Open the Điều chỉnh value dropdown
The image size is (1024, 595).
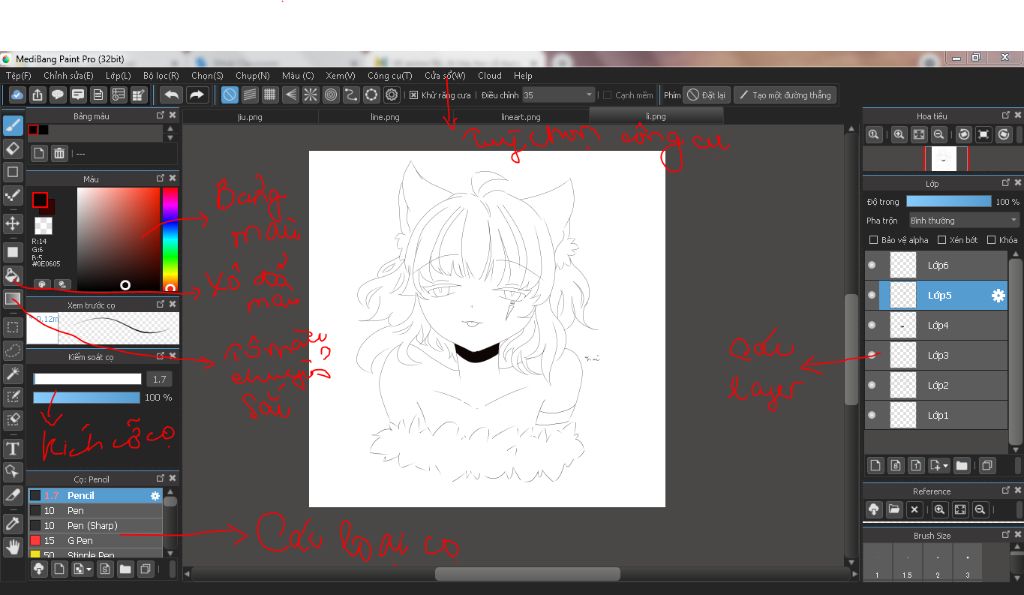589,95
